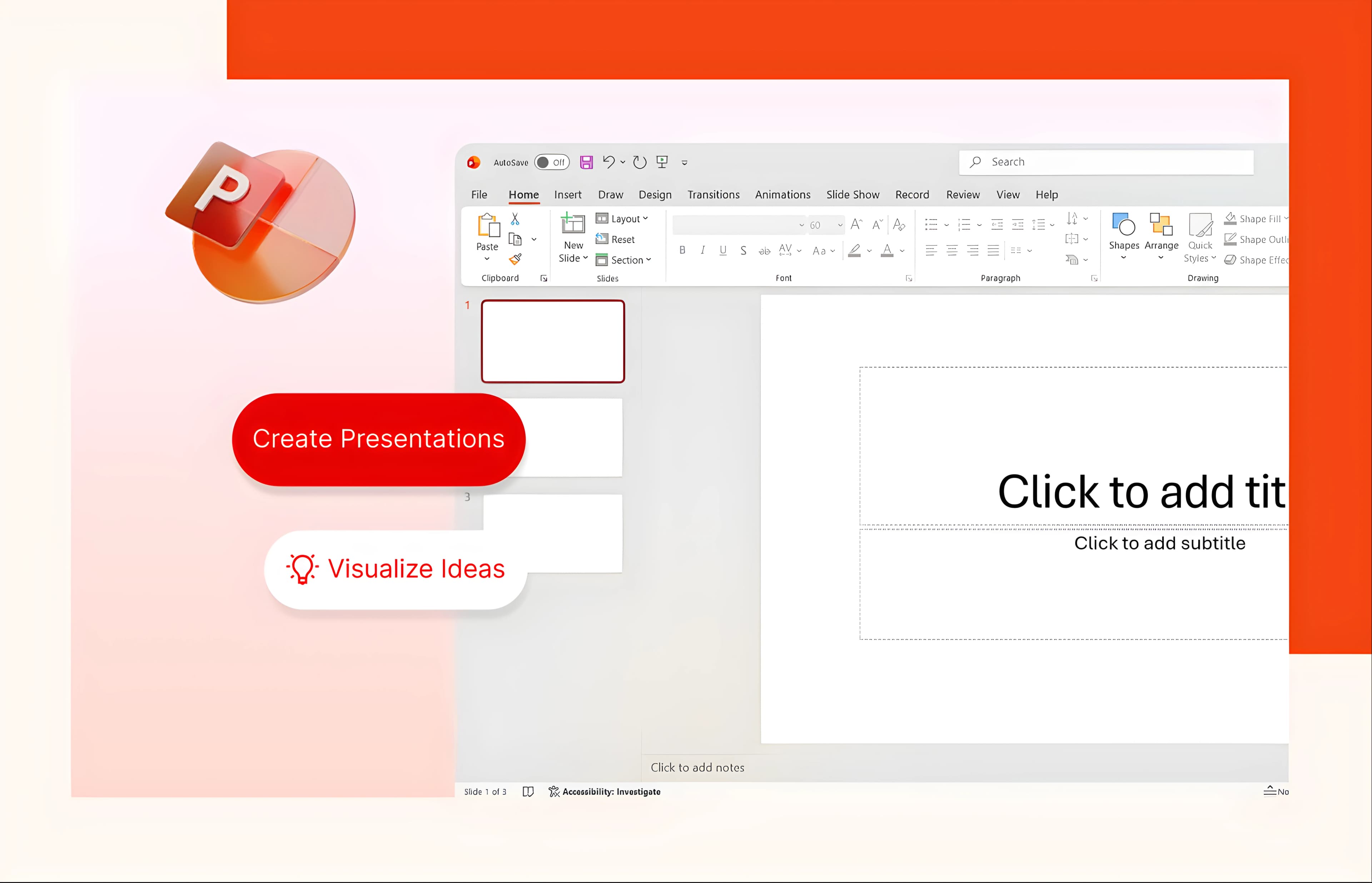
Task: Switch to the Transitions tab
Action: click(x=713, y=194)
